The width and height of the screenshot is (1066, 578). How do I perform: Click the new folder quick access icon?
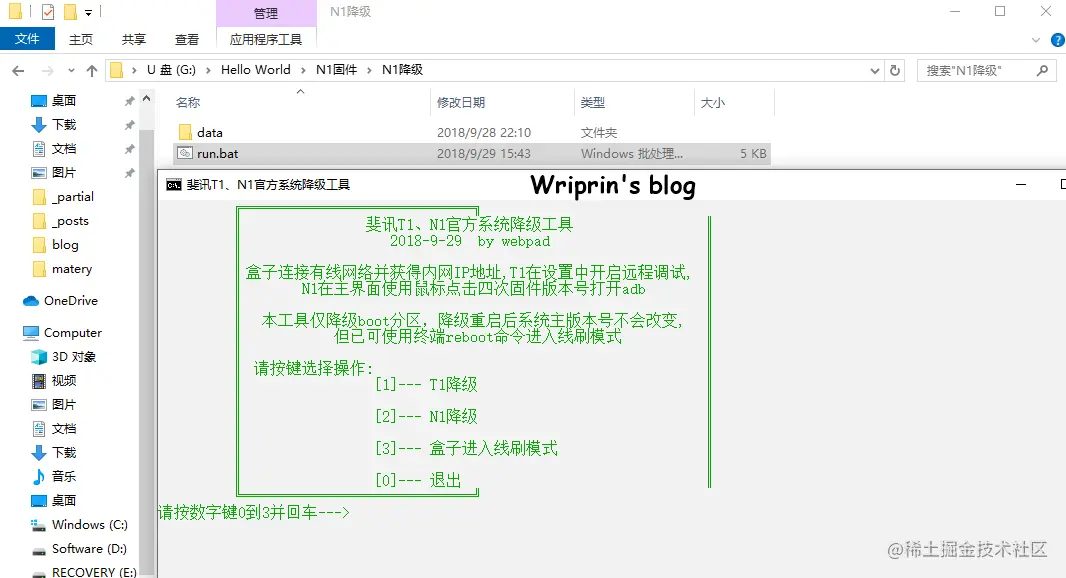(x=69, y=12)
